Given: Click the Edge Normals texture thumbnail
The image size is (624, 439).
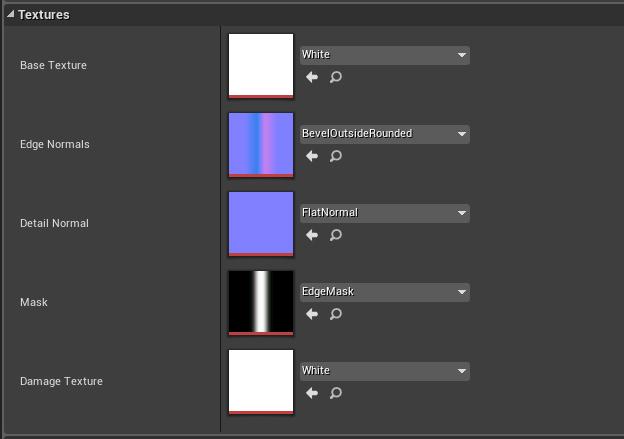Looking at the screenshot, I should pos(261,144).
